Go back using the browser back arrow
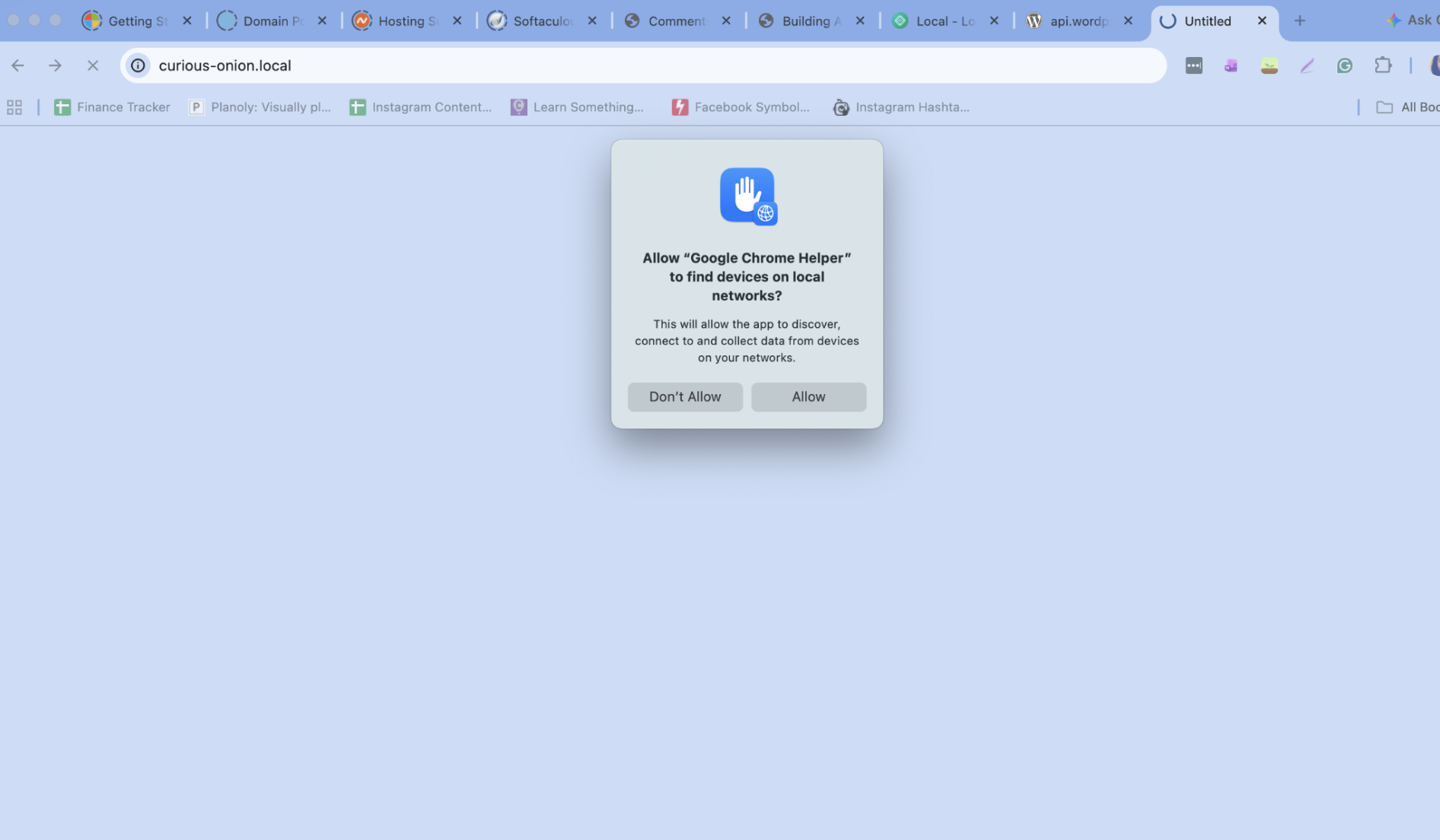 click(x=18, y=65)
